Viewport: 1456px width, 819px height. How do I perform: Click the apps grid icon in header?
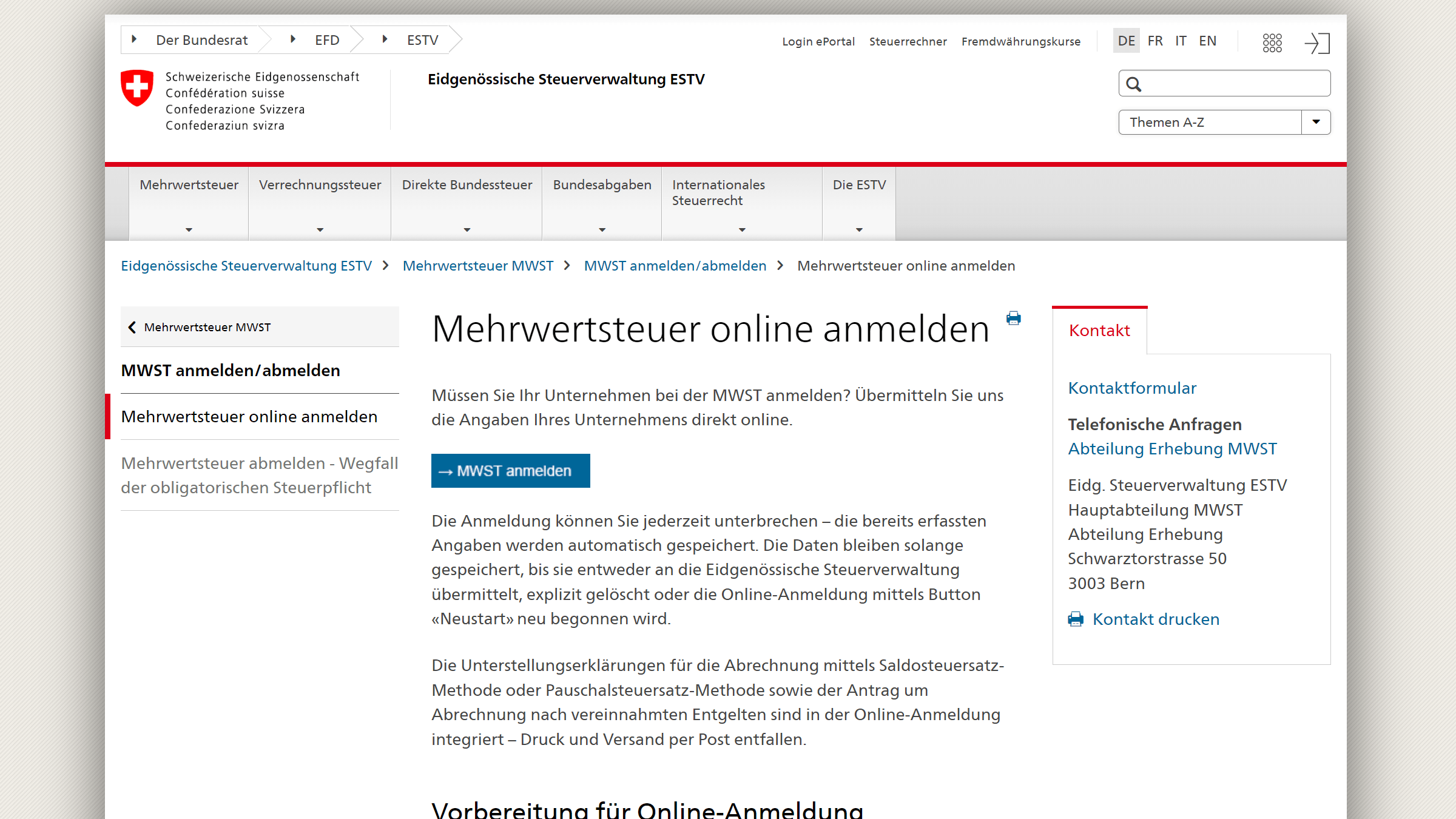pos(1272,42)
